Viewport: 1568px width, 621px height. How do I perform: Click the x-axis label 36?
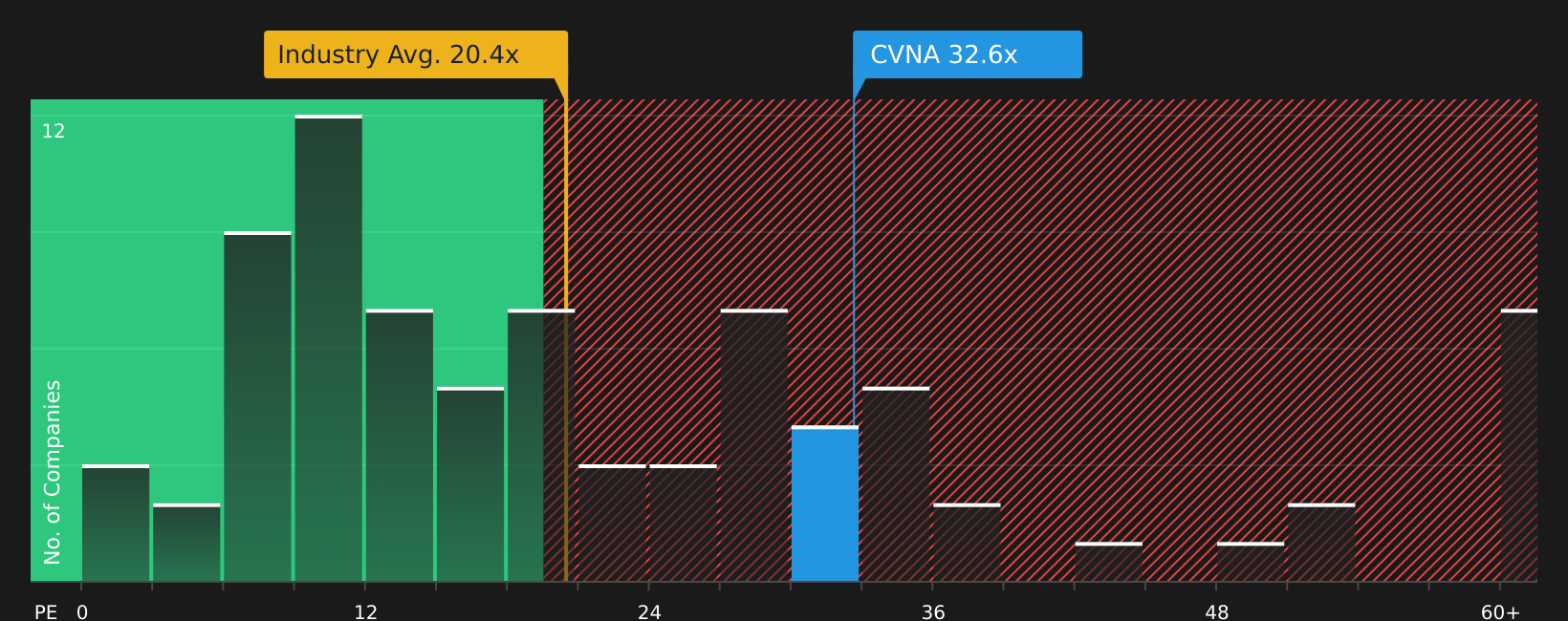coord(933,612)
